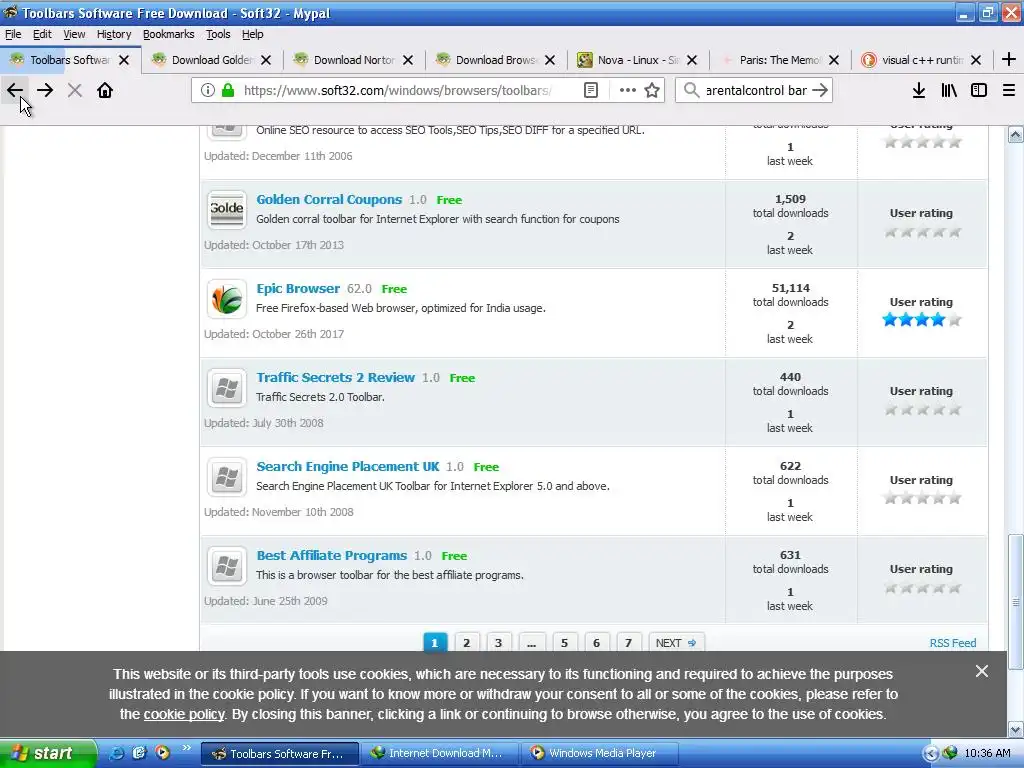Go to page 7
This screenshot has width=1024, height=768.
[628, 643]
